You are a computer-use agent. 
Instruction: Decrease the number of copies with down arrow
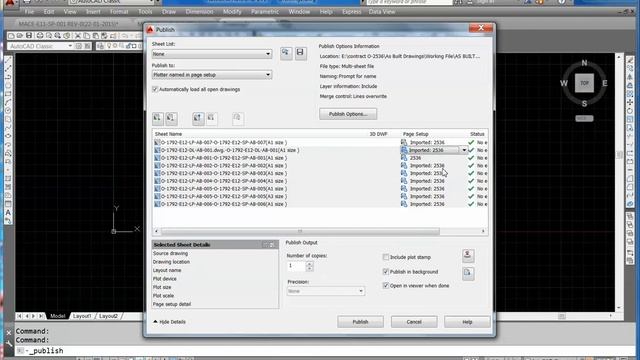(309, 269)
